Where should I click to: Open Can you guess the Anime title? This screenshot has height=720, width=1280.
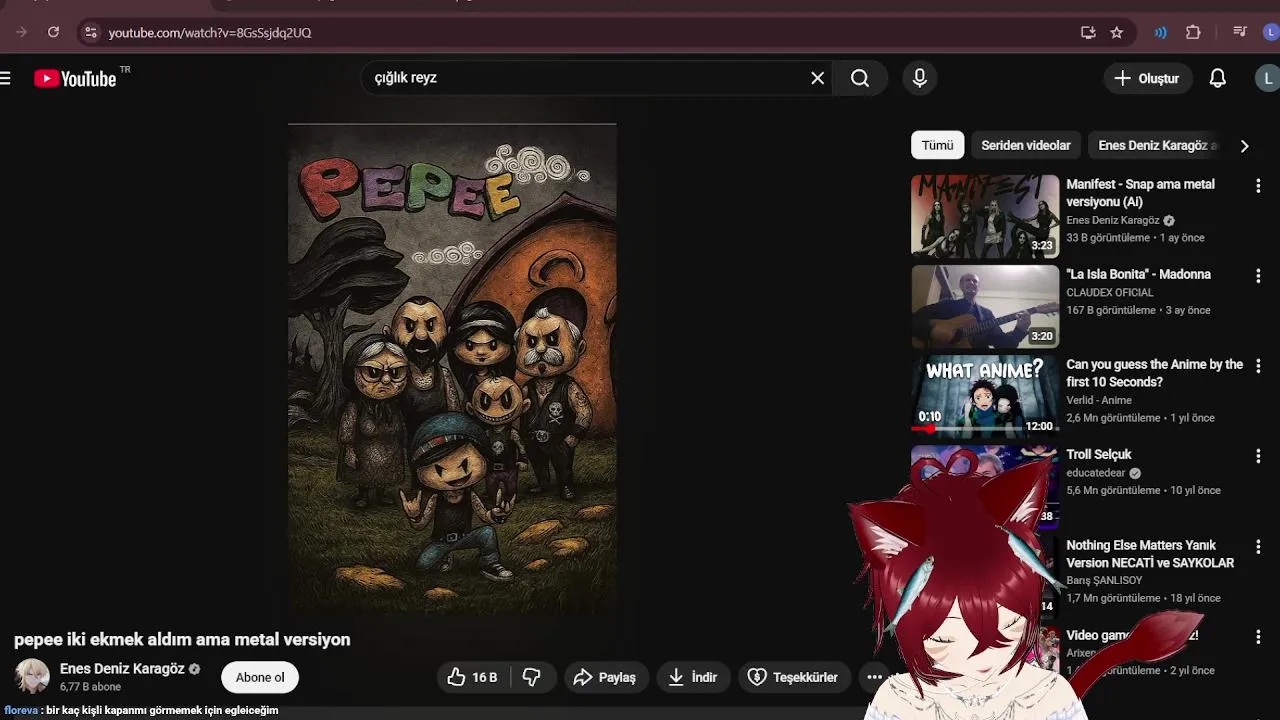[1154, 373]
